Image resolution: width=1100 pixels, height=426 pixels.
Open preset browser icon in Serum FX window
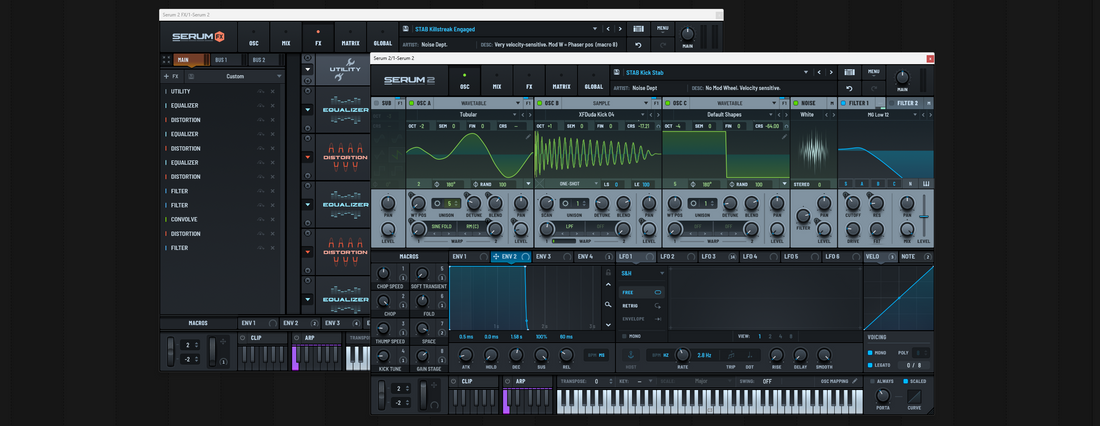[638, 29]
